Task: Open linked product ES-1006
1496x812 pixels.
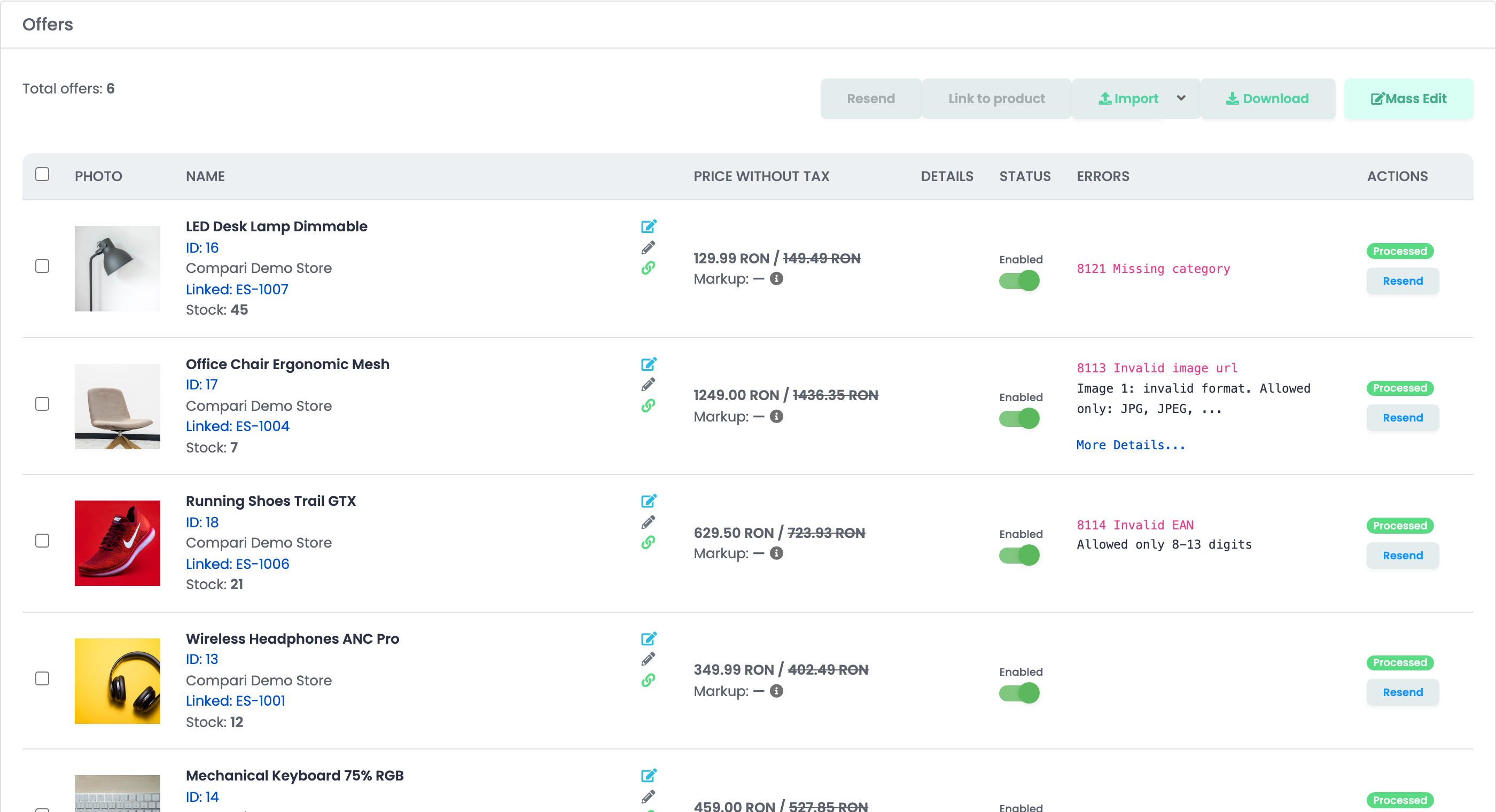Action: point(238,564)
